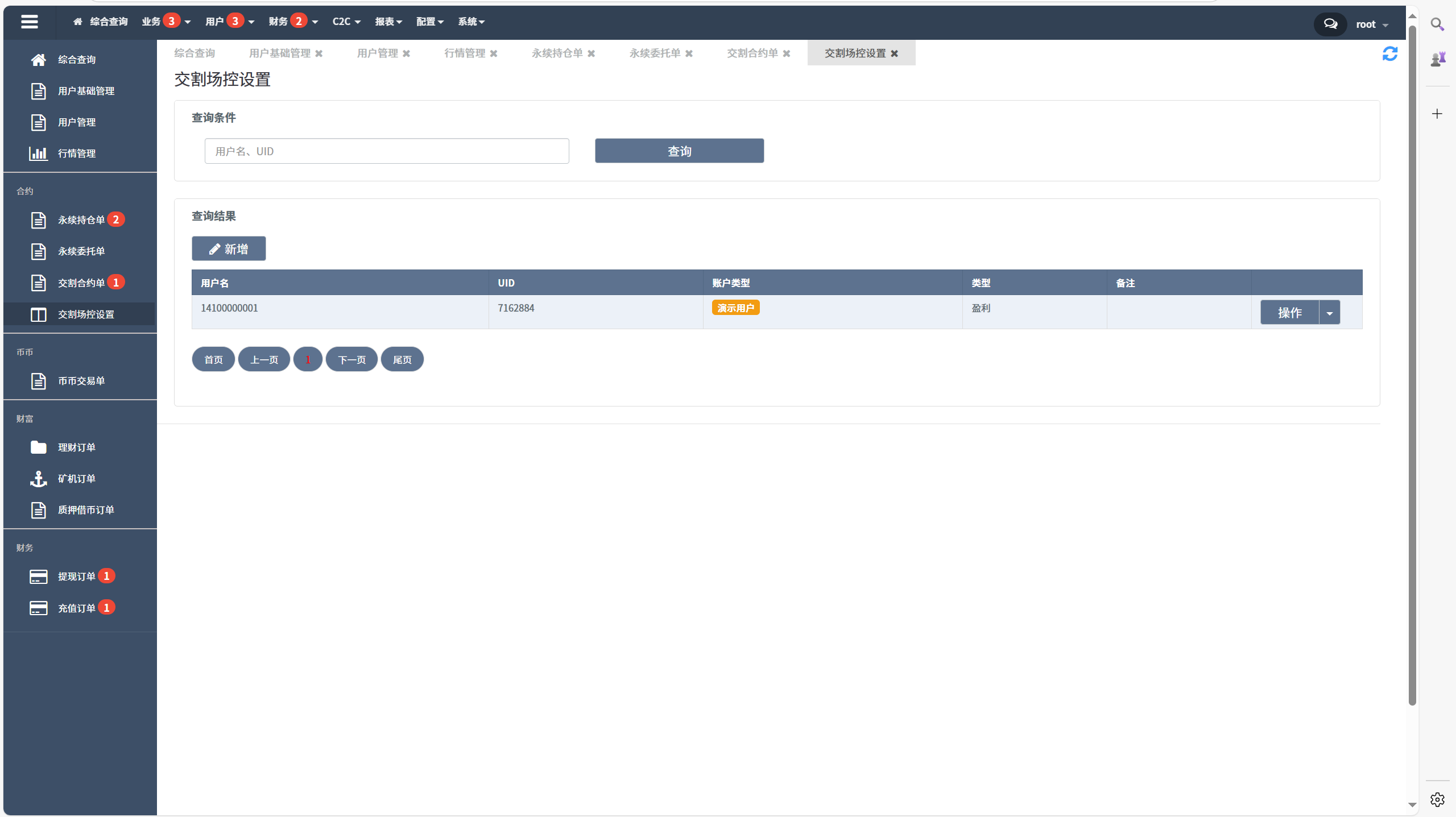Click the 矿机订单 sidebar icon
The width and height of the screenshot is (1456, 817).
click(38, 478)
